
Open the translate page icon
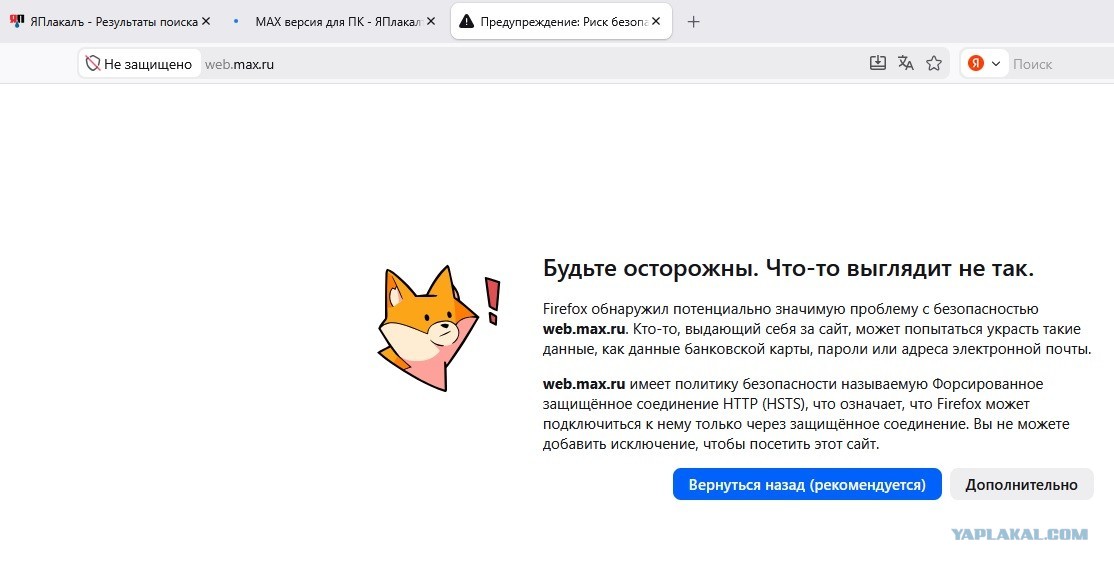pyautogui.click(x=906, y=63)
